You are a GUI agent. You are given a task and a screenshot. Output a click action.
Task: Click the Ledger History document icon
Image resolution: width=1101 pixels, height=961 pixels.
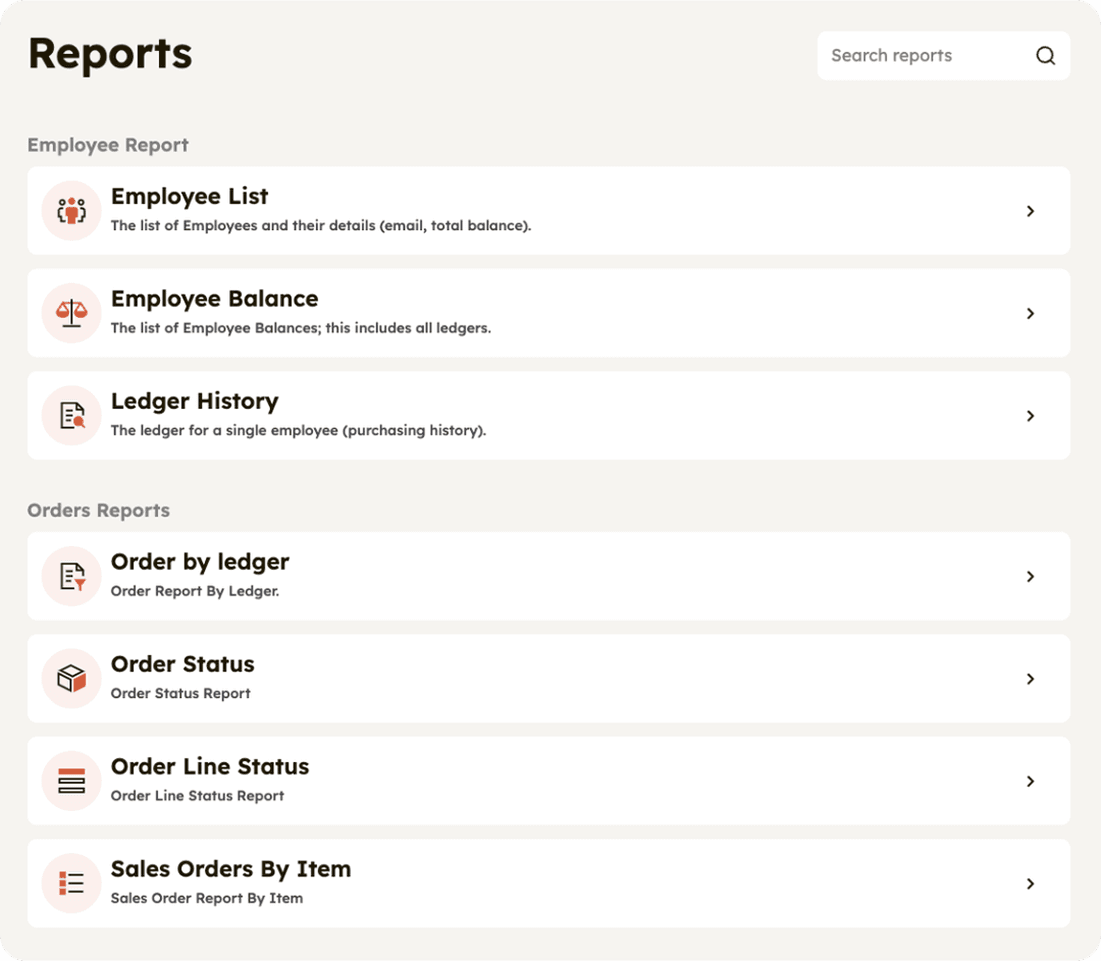[x=70, y=415]
